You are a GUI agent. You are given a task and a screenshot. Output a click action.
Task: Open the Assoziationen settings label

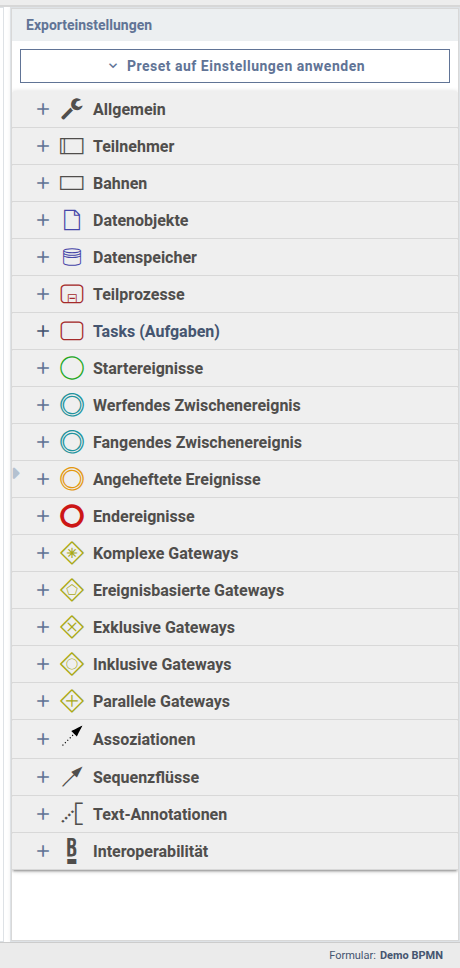[144, 739]
